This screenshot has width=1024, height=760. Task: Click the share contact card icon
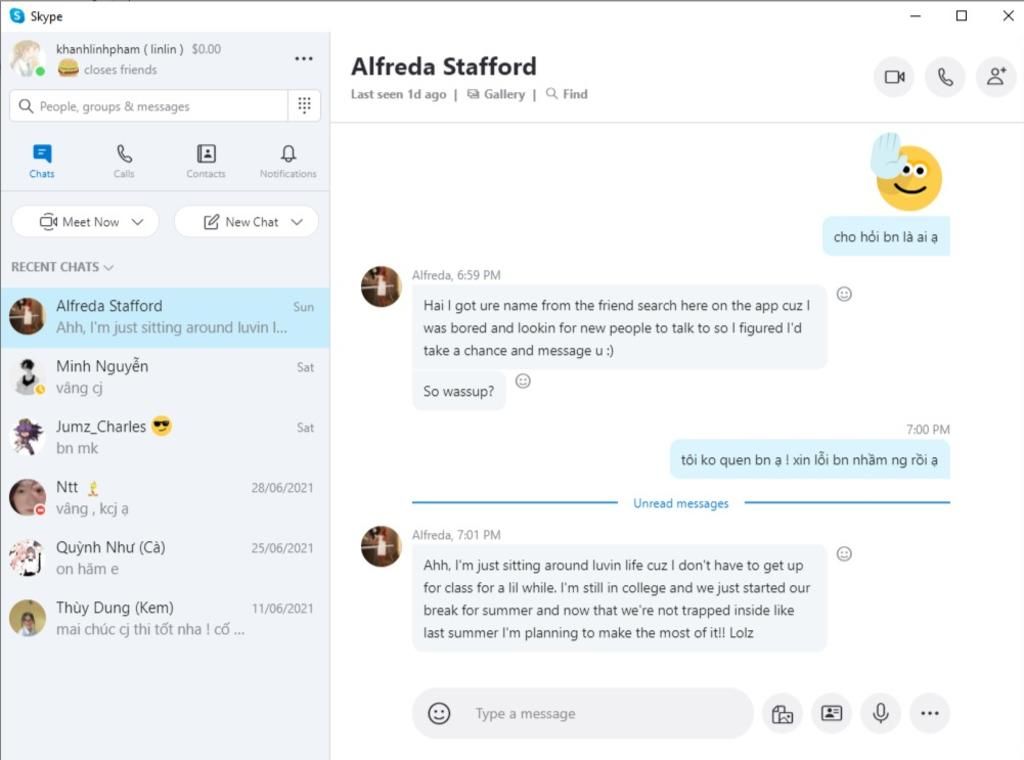(831, 713)
